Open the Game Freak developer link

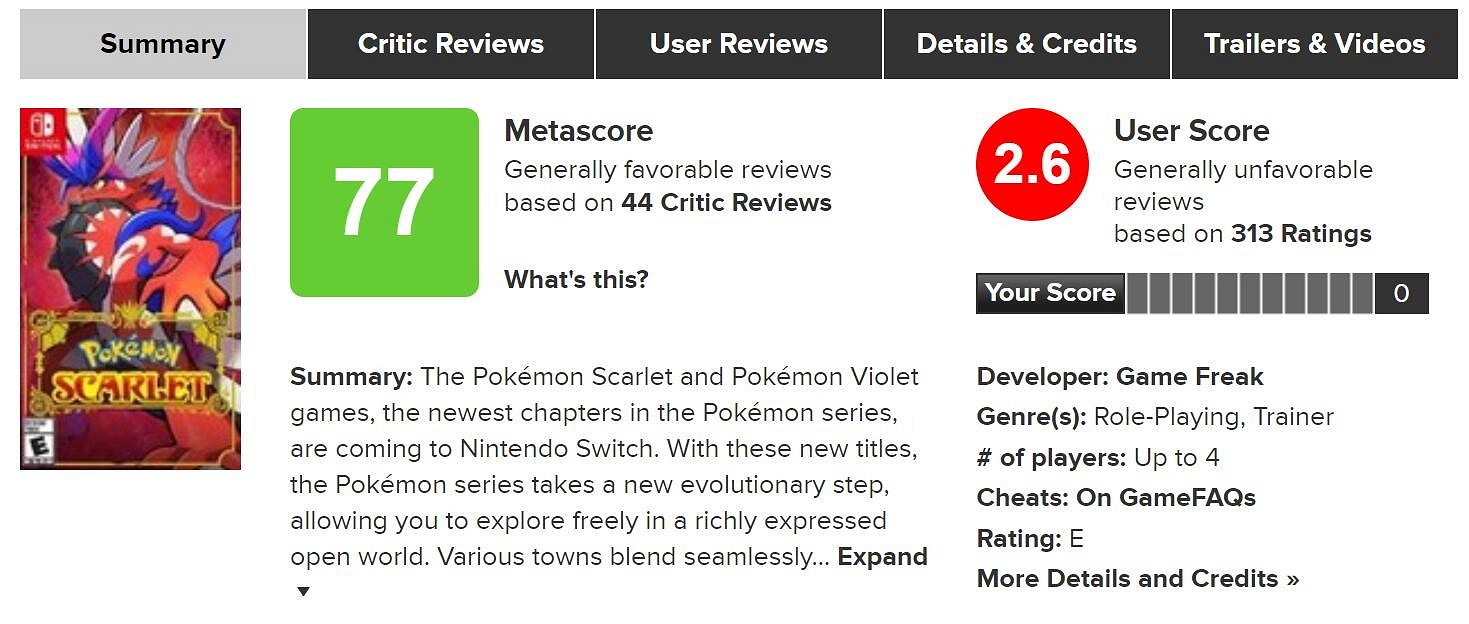[1189, 377]
